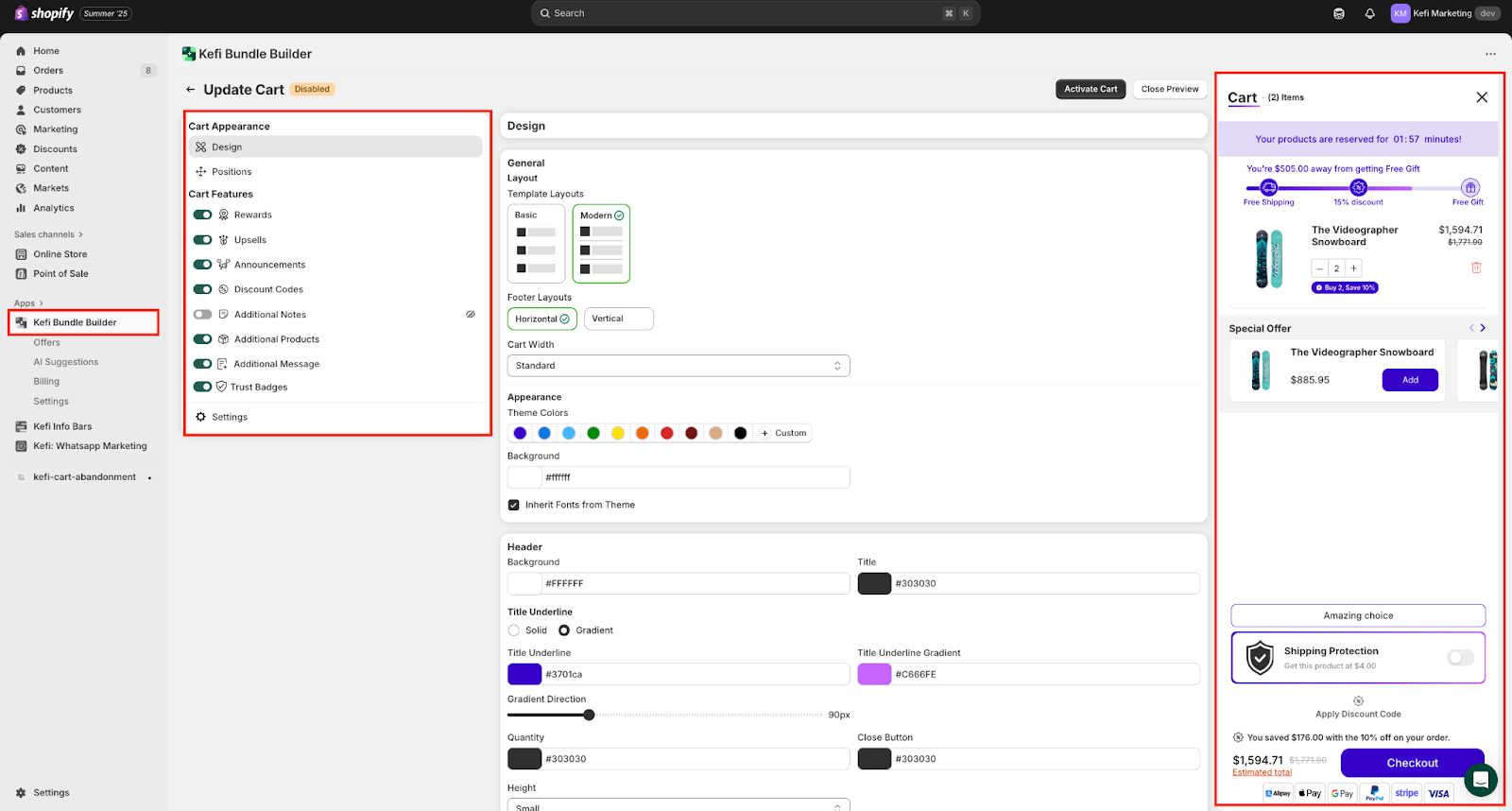The height and width of the screenshot is (811, 1512).
Task: Click the Checkout button
Action: tap(1412, 763)
